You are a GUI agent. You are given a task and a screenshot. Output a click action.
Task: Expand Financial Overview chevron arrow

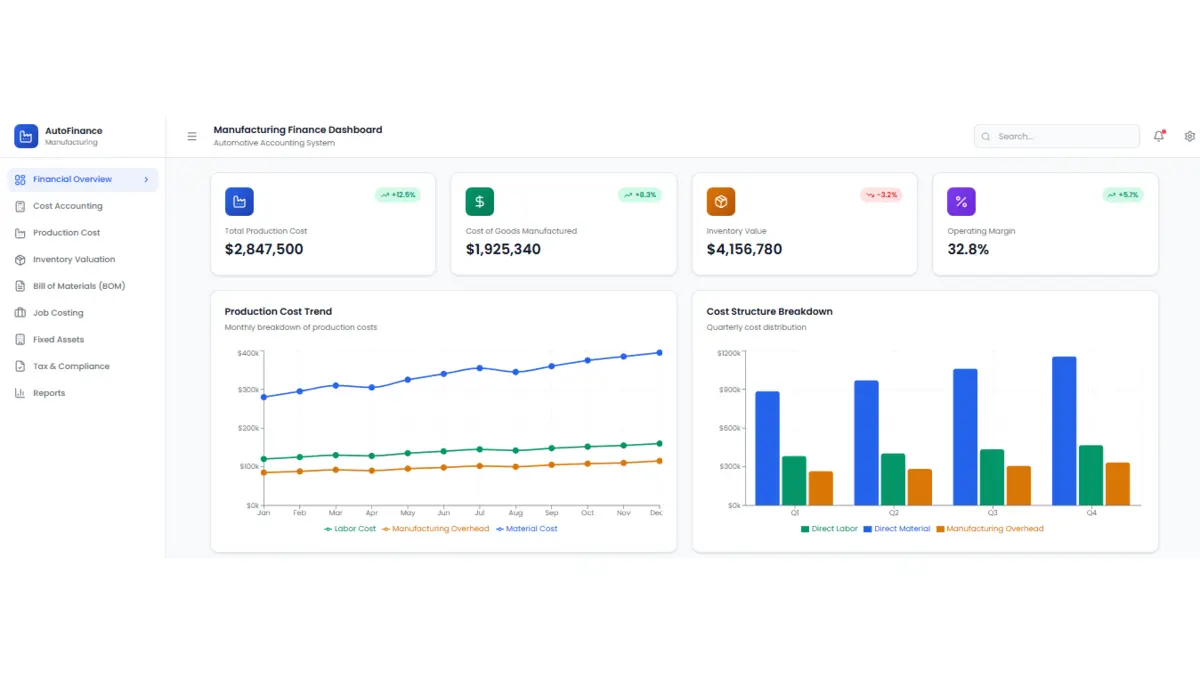(x=146, y=180)
